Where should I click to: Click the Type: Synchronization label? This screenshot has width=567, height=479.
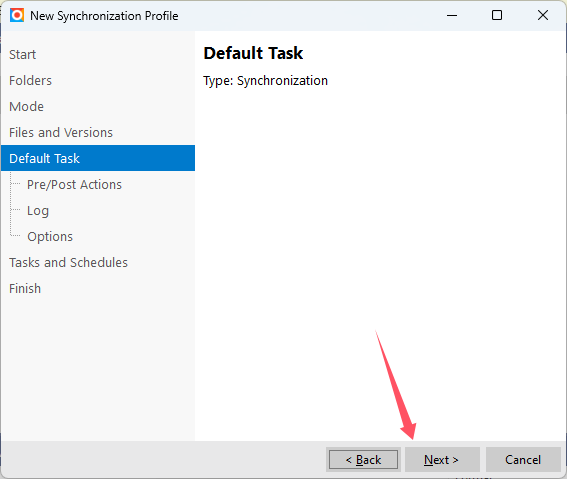click(265, 81)
